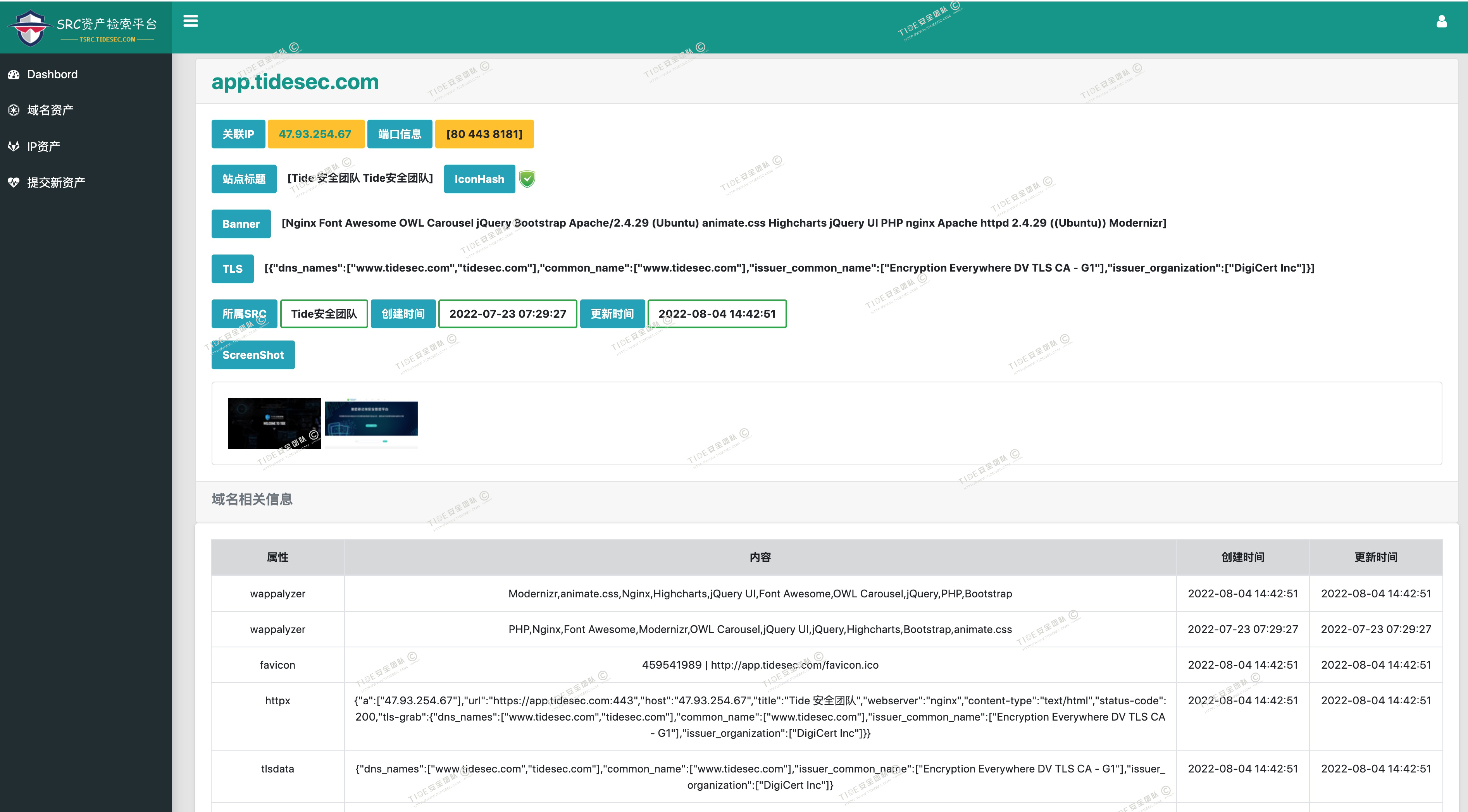Click the app.tidesec.com page title
Screen dimensions: 1468x812
coord(295,82)
